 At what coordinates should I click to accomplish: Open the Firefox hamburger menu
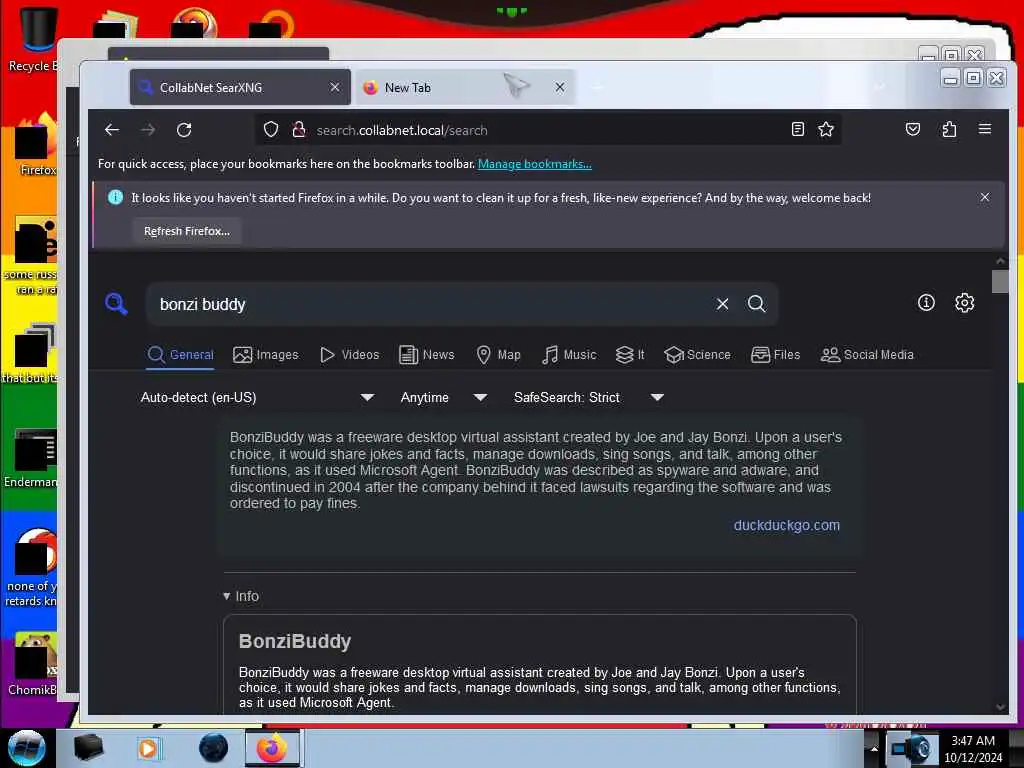click(985, 129)
